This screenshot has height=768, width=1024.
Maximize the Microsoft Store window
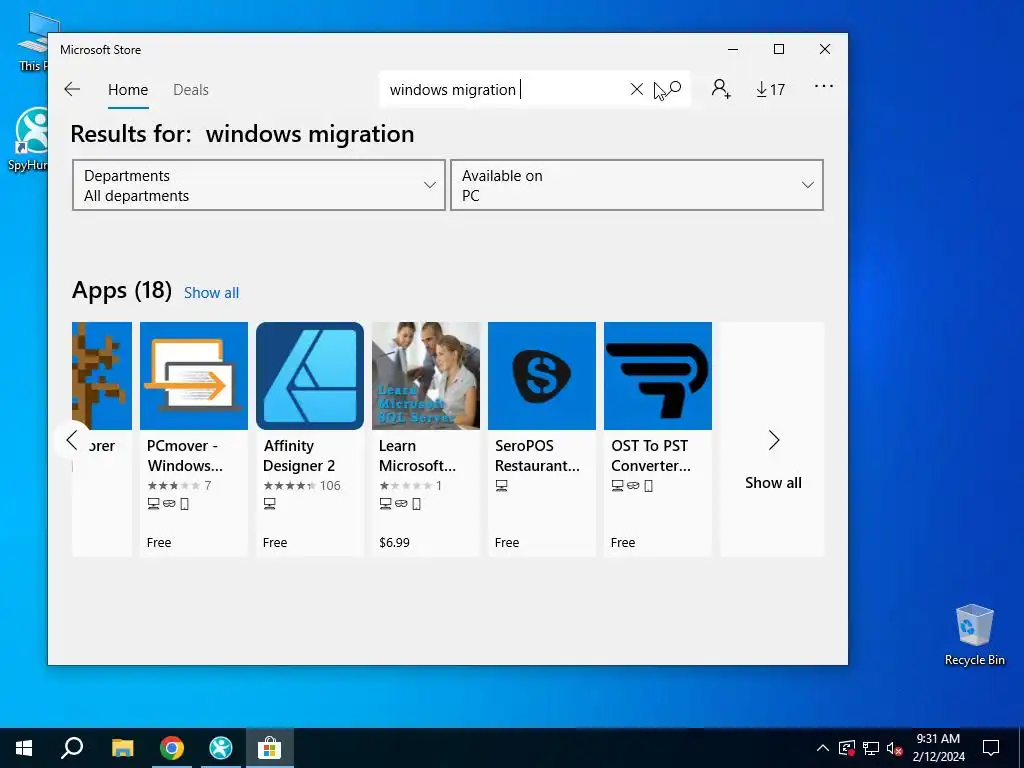[778, 50]
